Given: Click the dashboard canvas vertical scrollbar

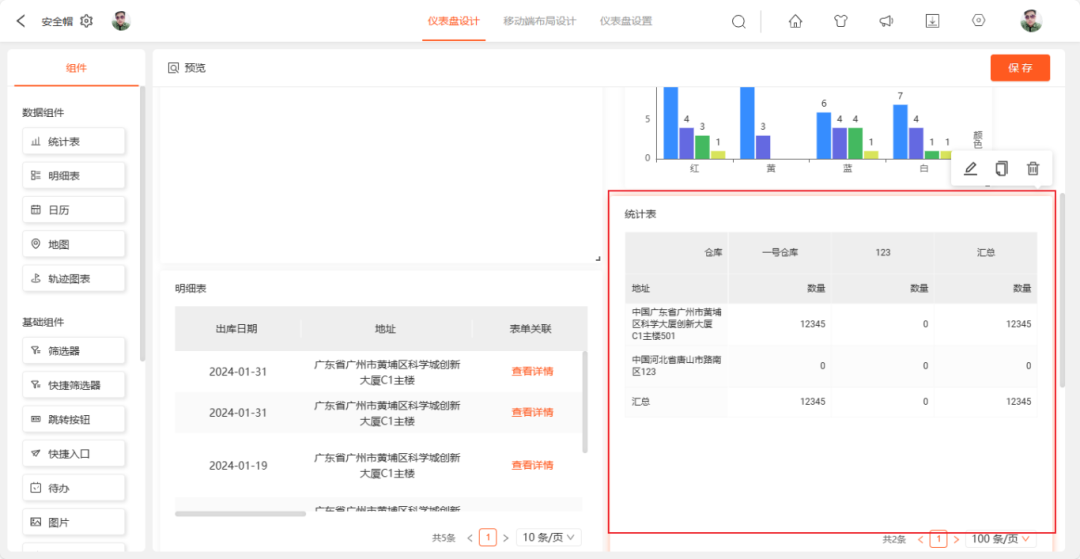Looking at the screenshot, I should [x=1063, y=289].
